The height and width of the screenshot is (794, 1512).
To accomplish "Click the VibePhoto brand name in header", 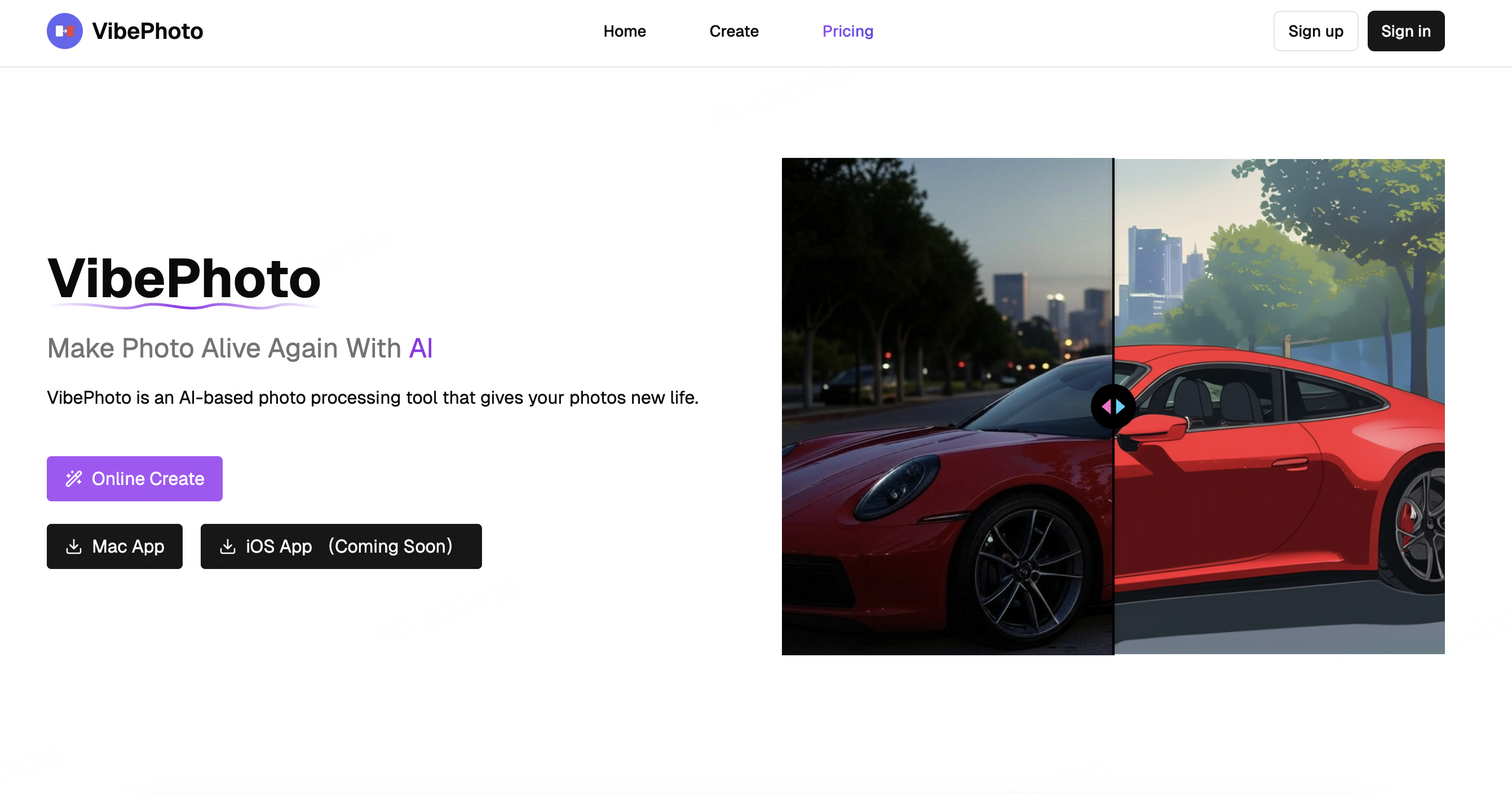I will [147, 31].
